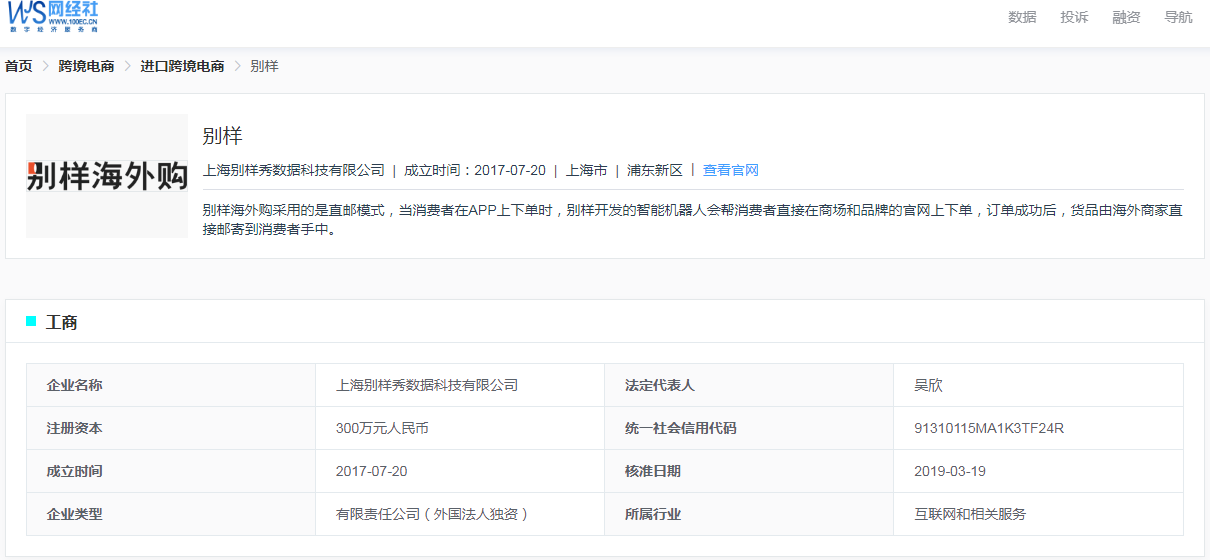Click the 法定代表人 label cell
The image size is (1210, 560).
click(x=749, y=385)
